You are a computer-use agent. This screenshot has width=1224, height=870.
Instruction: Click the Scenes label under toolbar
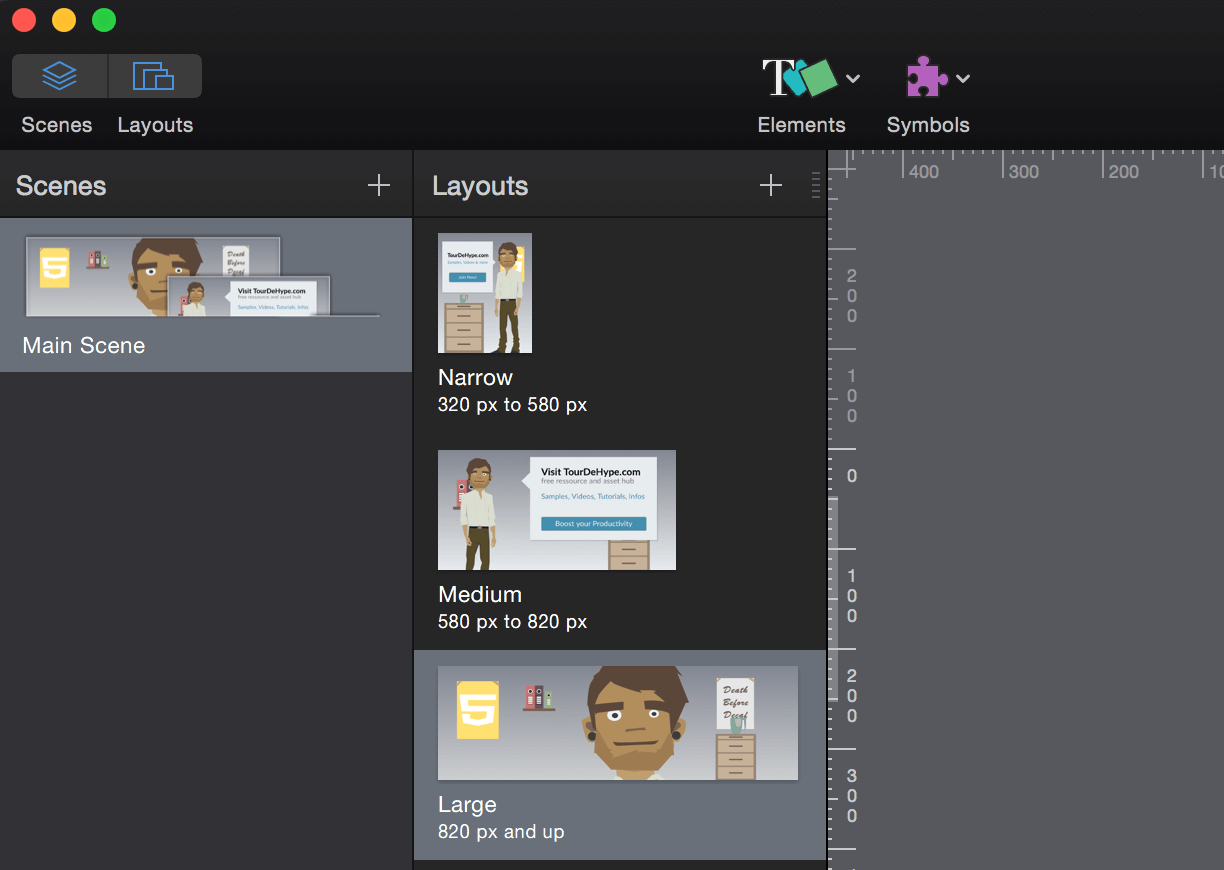[x=57, y=125]
